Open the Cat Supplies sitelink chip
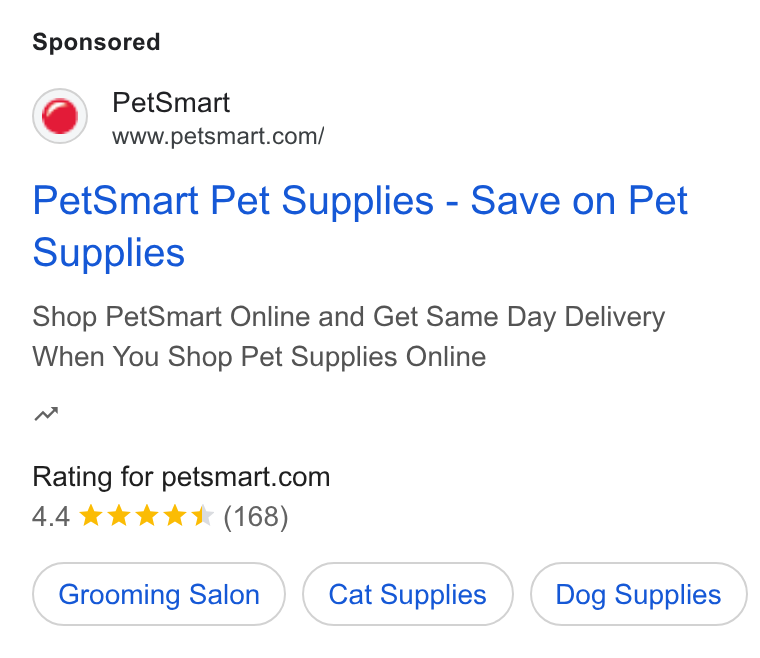The height and width of the screenshot is (658, 760). (408, 594)
